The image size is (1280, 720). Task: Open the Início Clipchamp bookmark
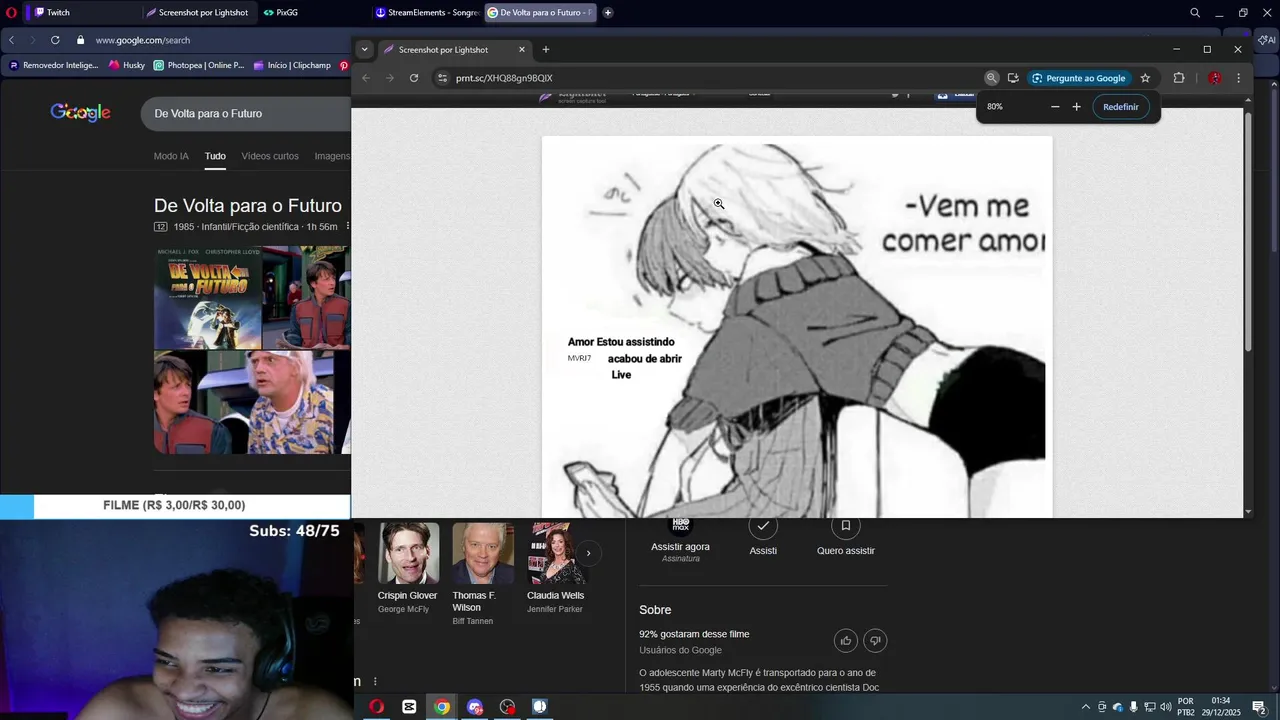click(292, 65)
